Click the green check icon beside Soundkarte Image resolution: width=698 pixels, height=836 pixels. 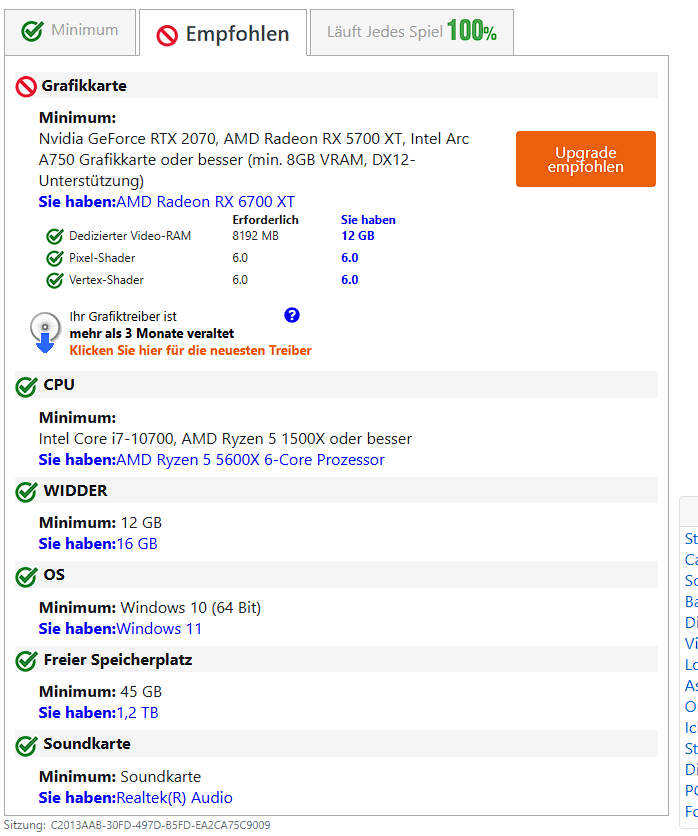pos(26,745)
